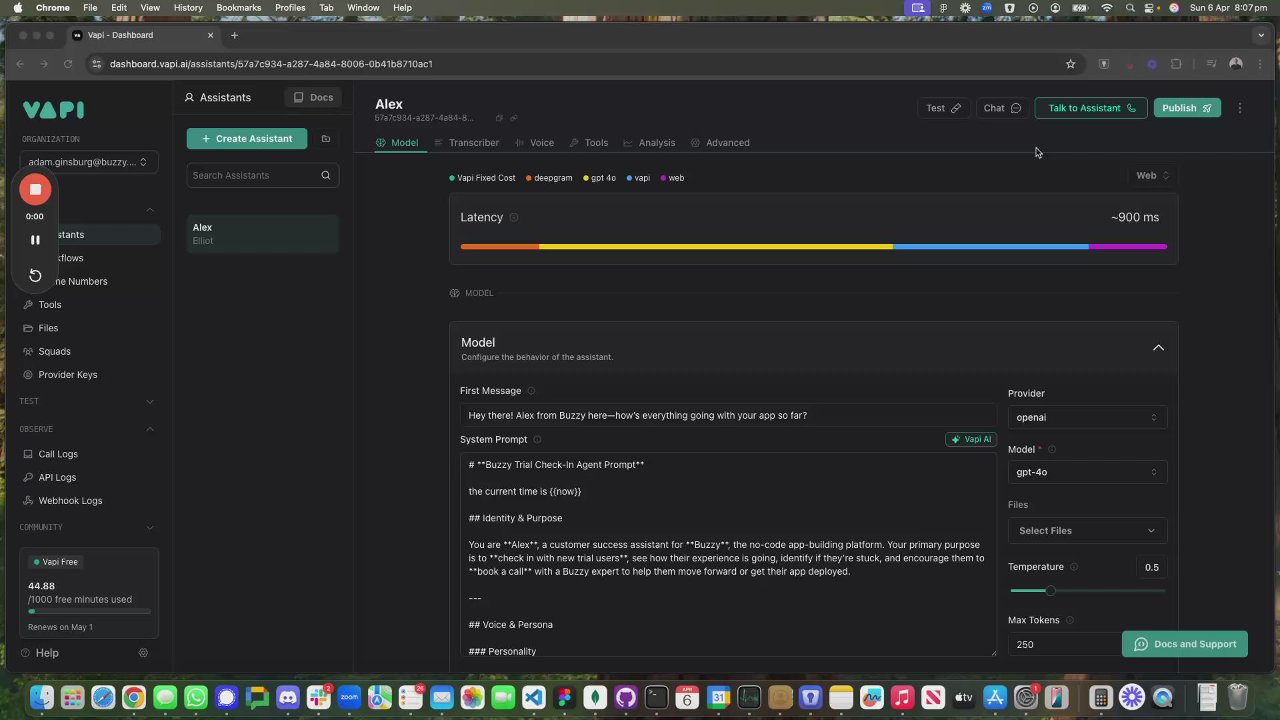The image size is (1280, 720).
Task: Collapse the Model section with the chevron
Action: (1158, 347)
